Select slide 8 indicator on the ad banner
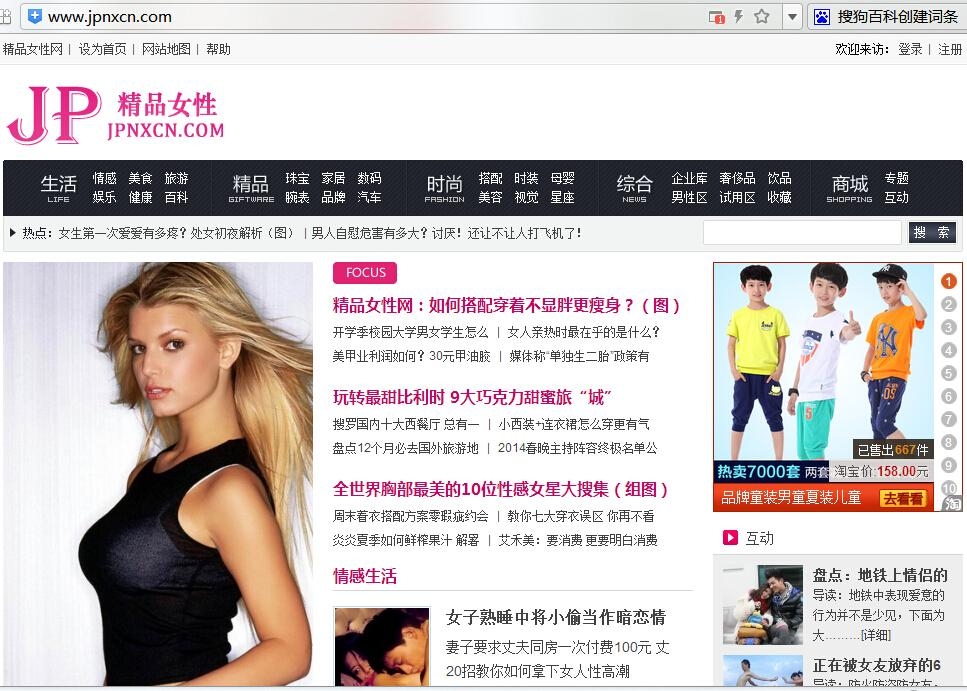 (948, 442)
